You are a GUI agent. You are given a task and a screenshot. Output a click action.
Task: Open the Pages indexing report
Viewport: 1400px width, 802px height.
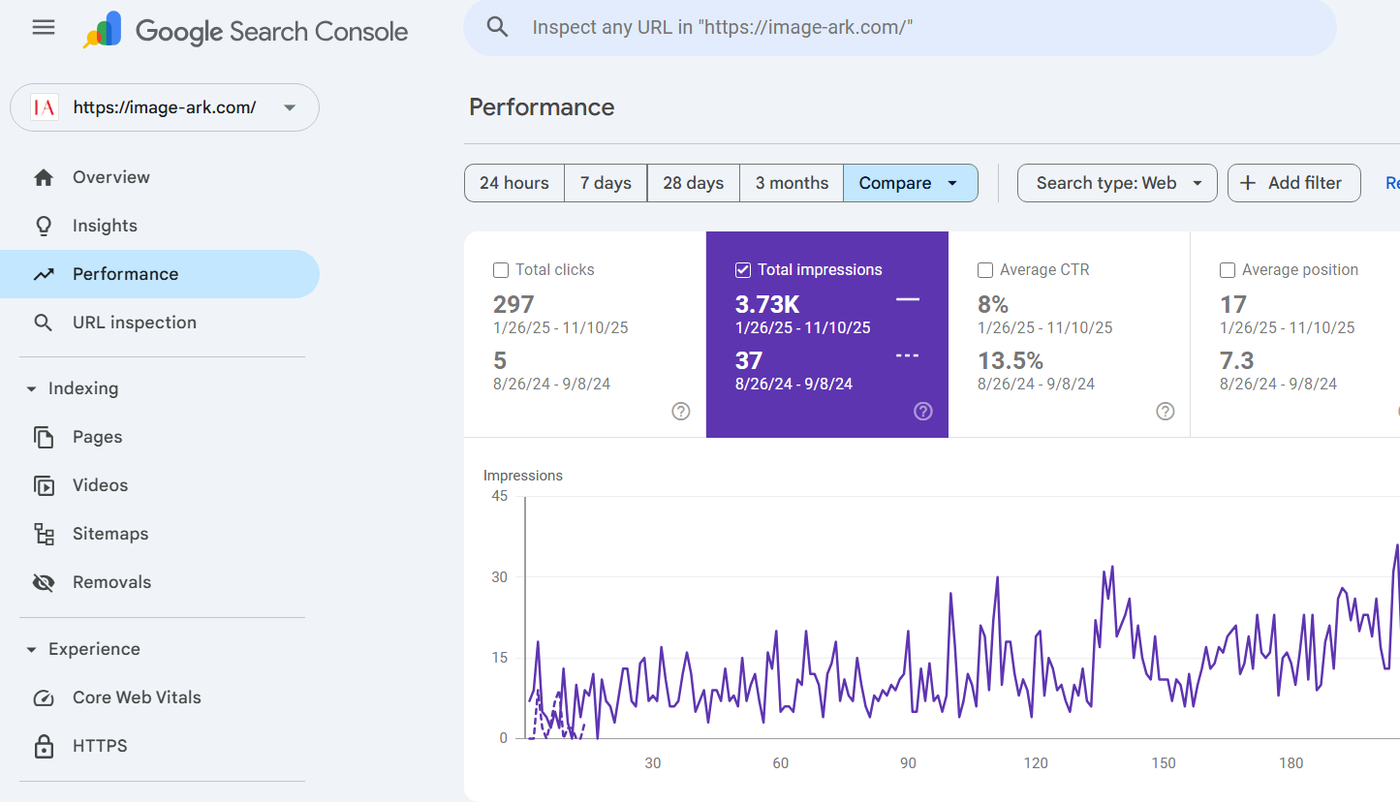(159, 437)
